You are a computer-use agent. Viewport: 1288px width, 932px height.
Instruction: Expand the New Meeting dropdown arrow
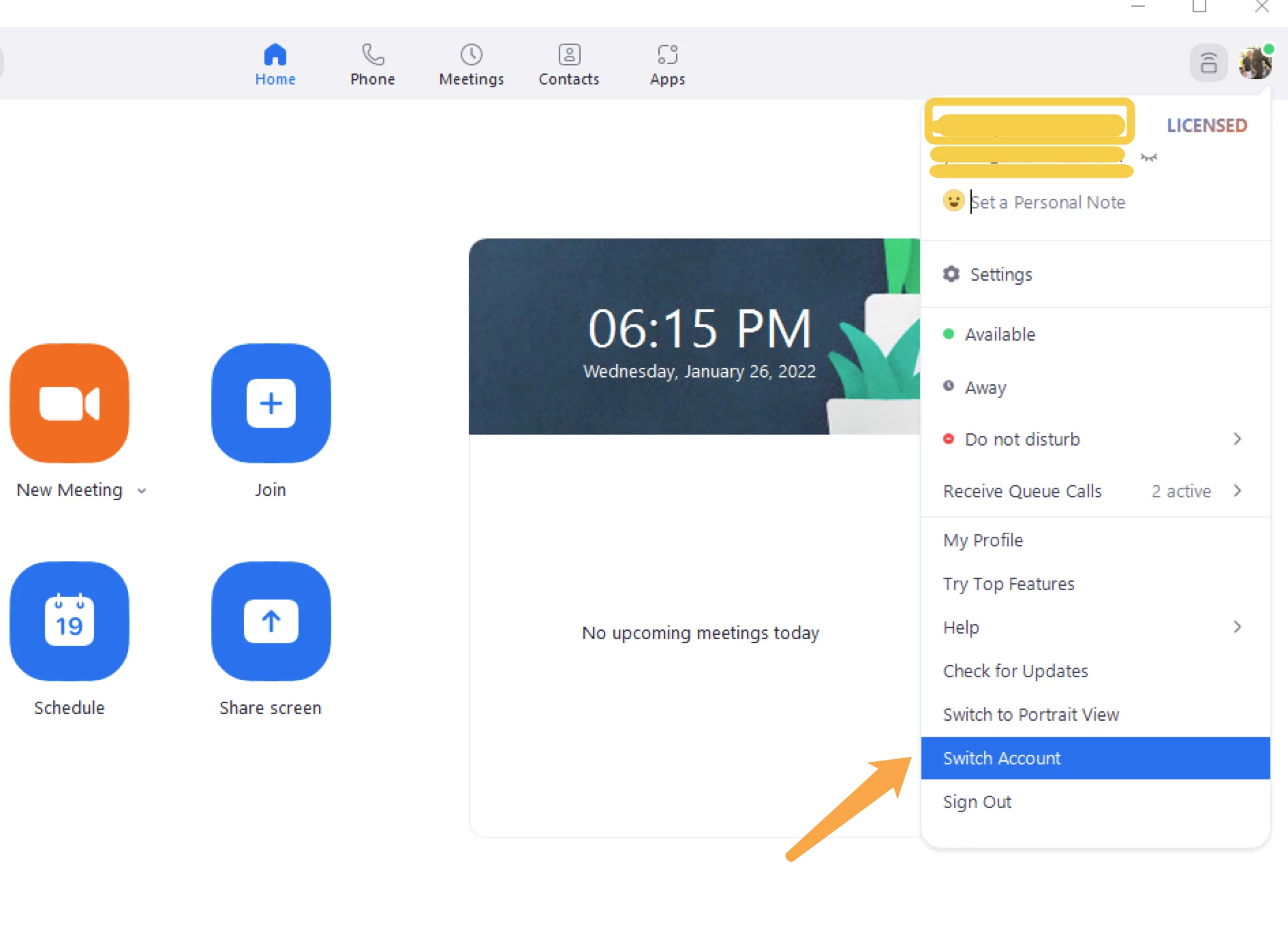pyautogui.click(x=142, y=491)
